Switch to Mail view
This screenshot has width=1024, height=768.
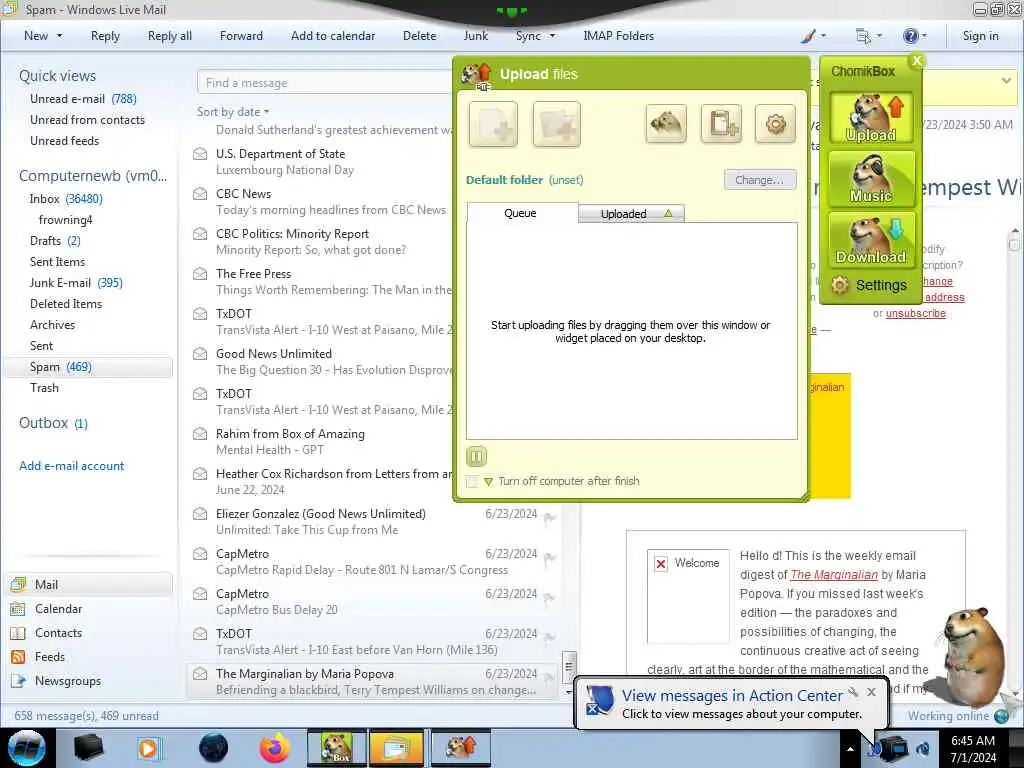(x=89, y=584)
